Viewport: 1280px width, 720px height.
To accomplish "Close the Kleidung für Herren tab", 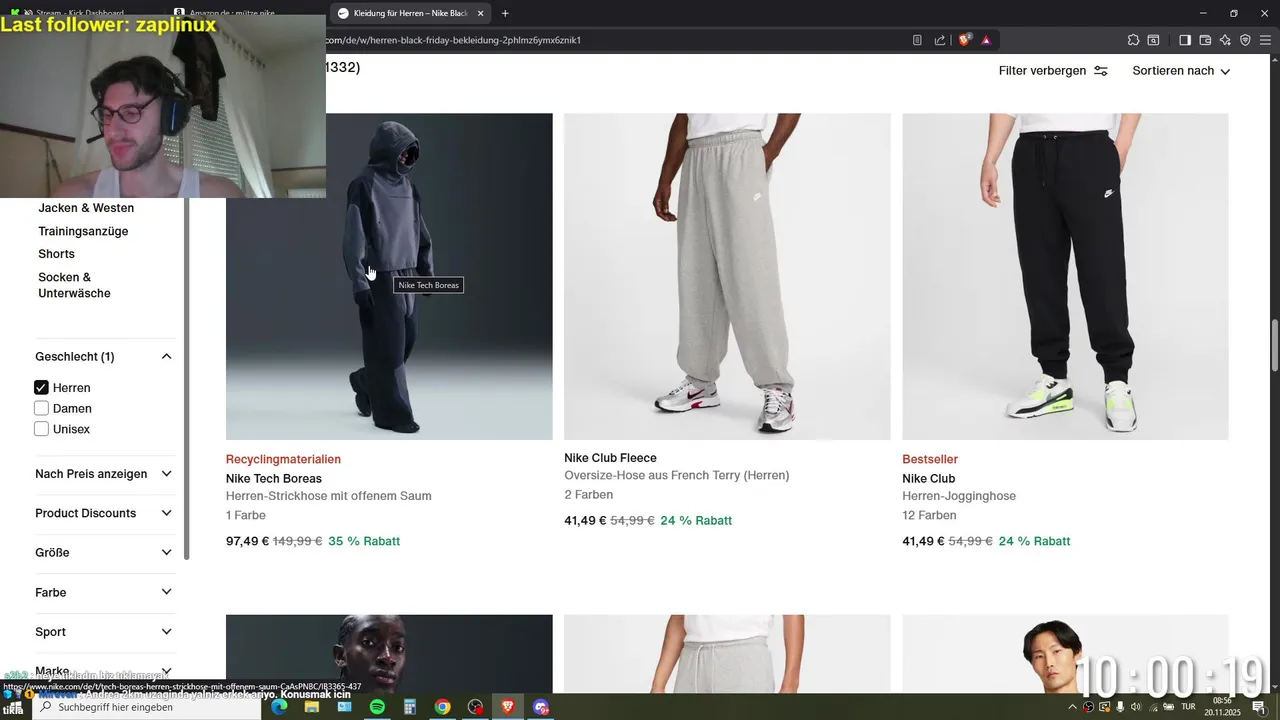I will pos(481,13).
